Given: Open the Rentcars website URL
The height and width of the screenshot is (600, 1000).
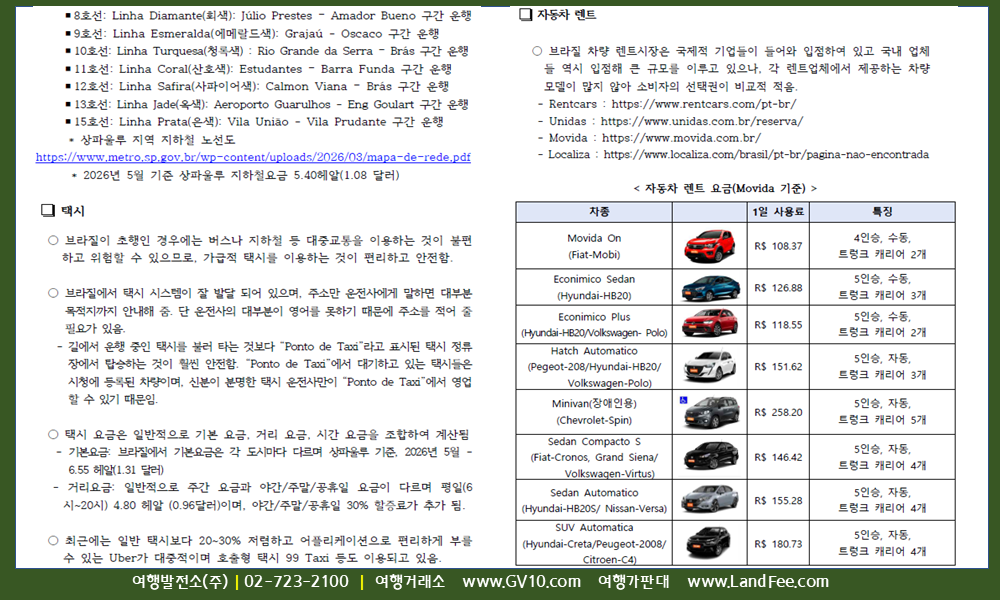Looking at the screenshot, I should point(703,104).
